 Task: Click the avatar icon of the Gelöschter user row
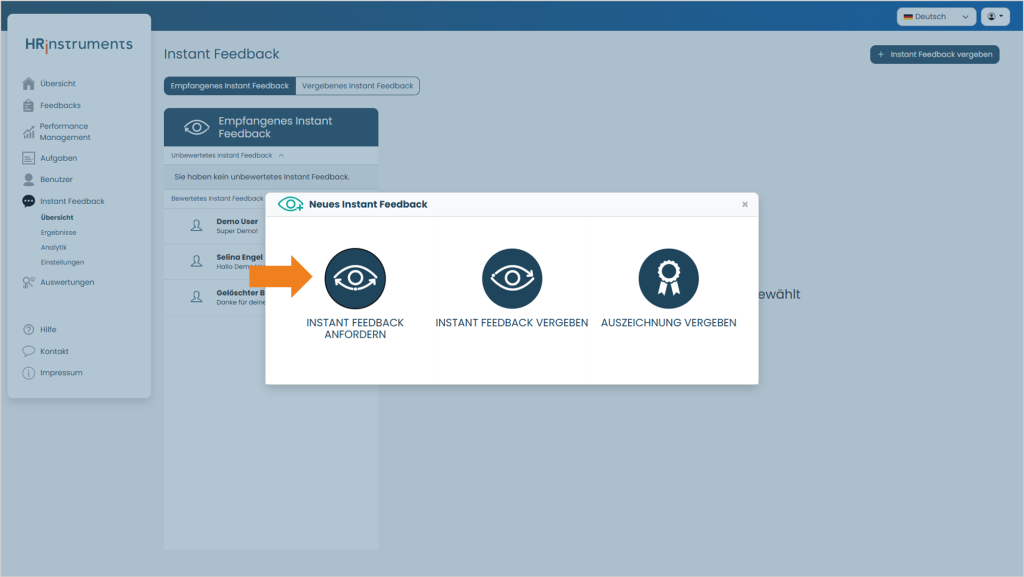pos(196,297)
